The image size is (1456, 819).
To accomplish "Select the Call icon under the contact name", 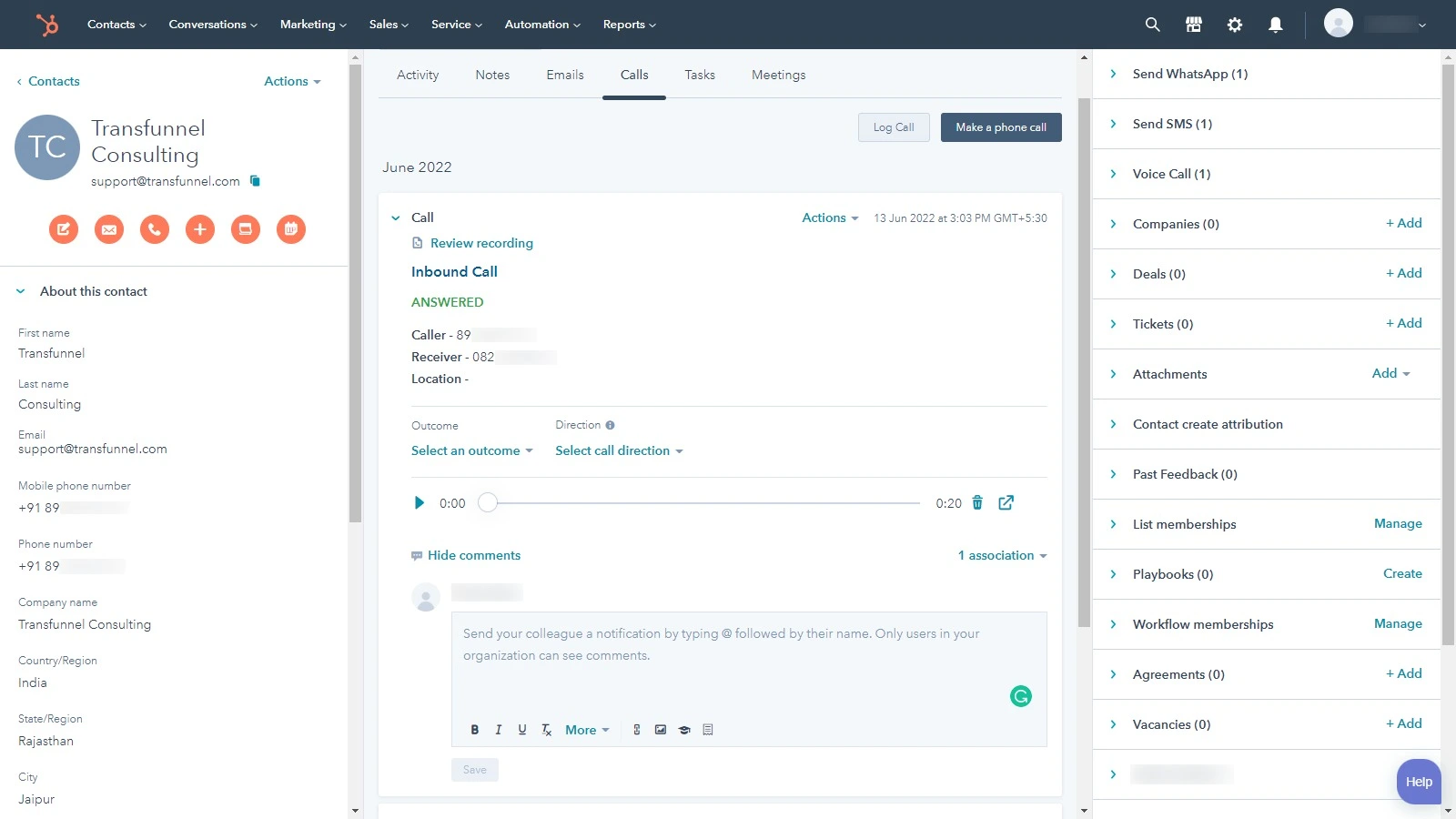I will [x=155, y=229].
